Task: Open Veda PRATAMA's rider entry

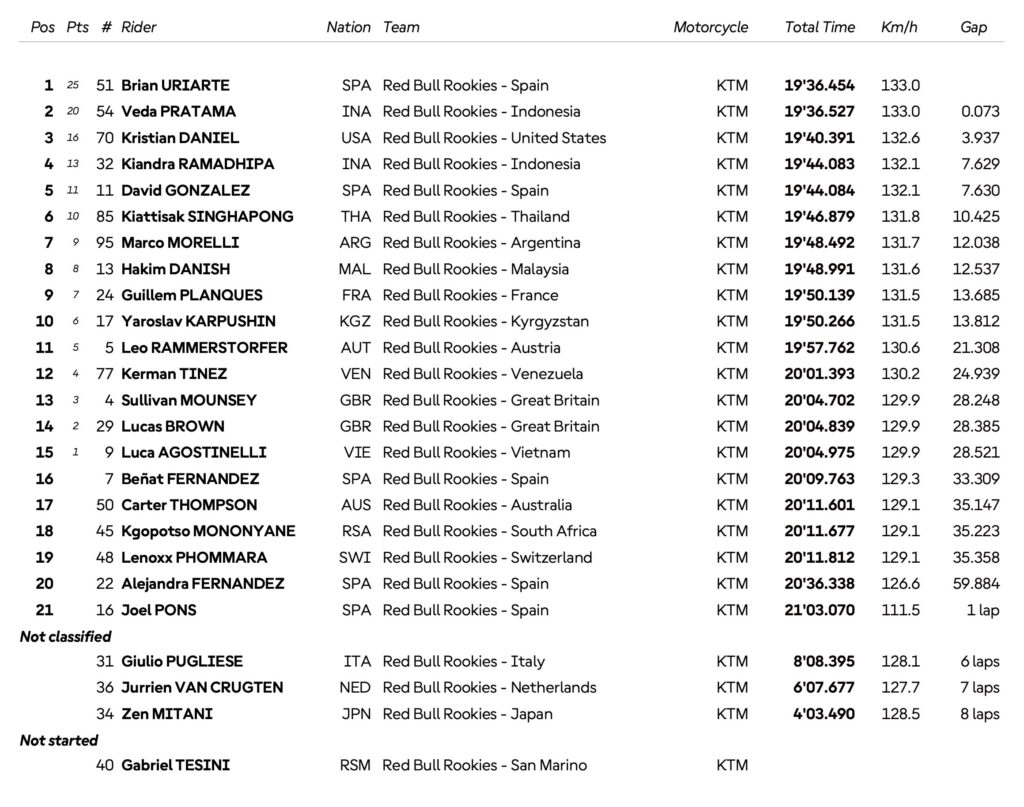Action: [178, 112]
